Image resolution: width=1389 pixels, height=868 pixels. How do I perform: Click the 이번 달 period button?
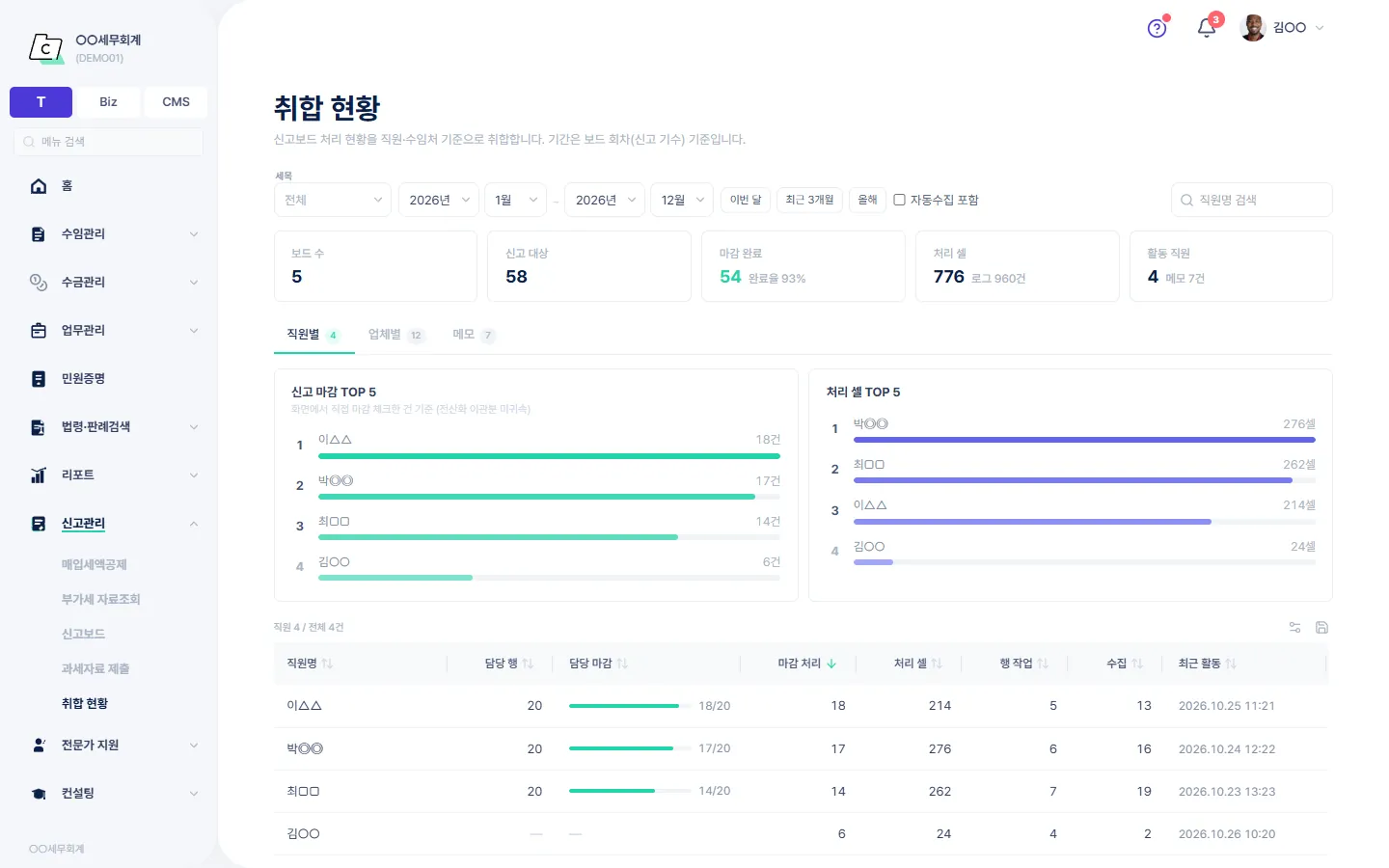coord(746,200)
